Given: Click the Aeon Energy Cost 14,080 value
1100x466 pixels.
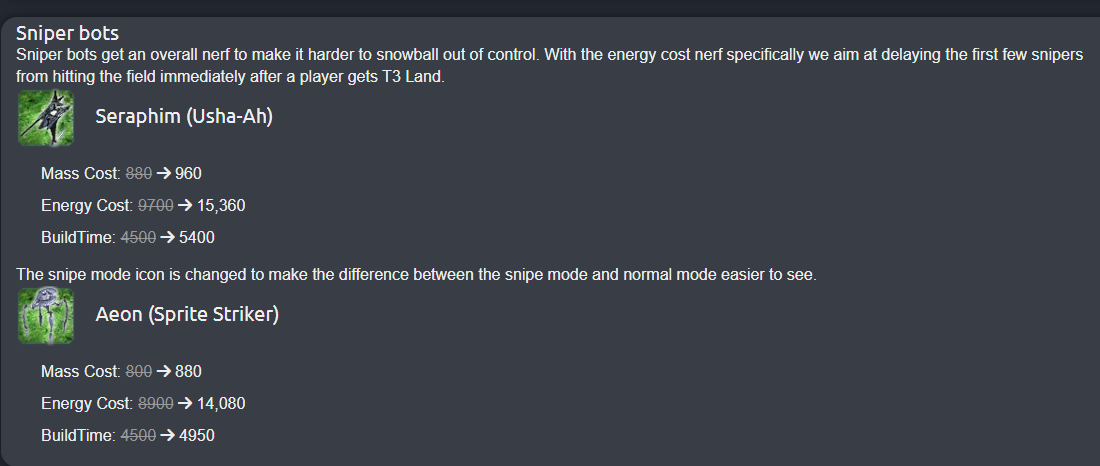Looking at the screenshot, I should click(221, 404).
